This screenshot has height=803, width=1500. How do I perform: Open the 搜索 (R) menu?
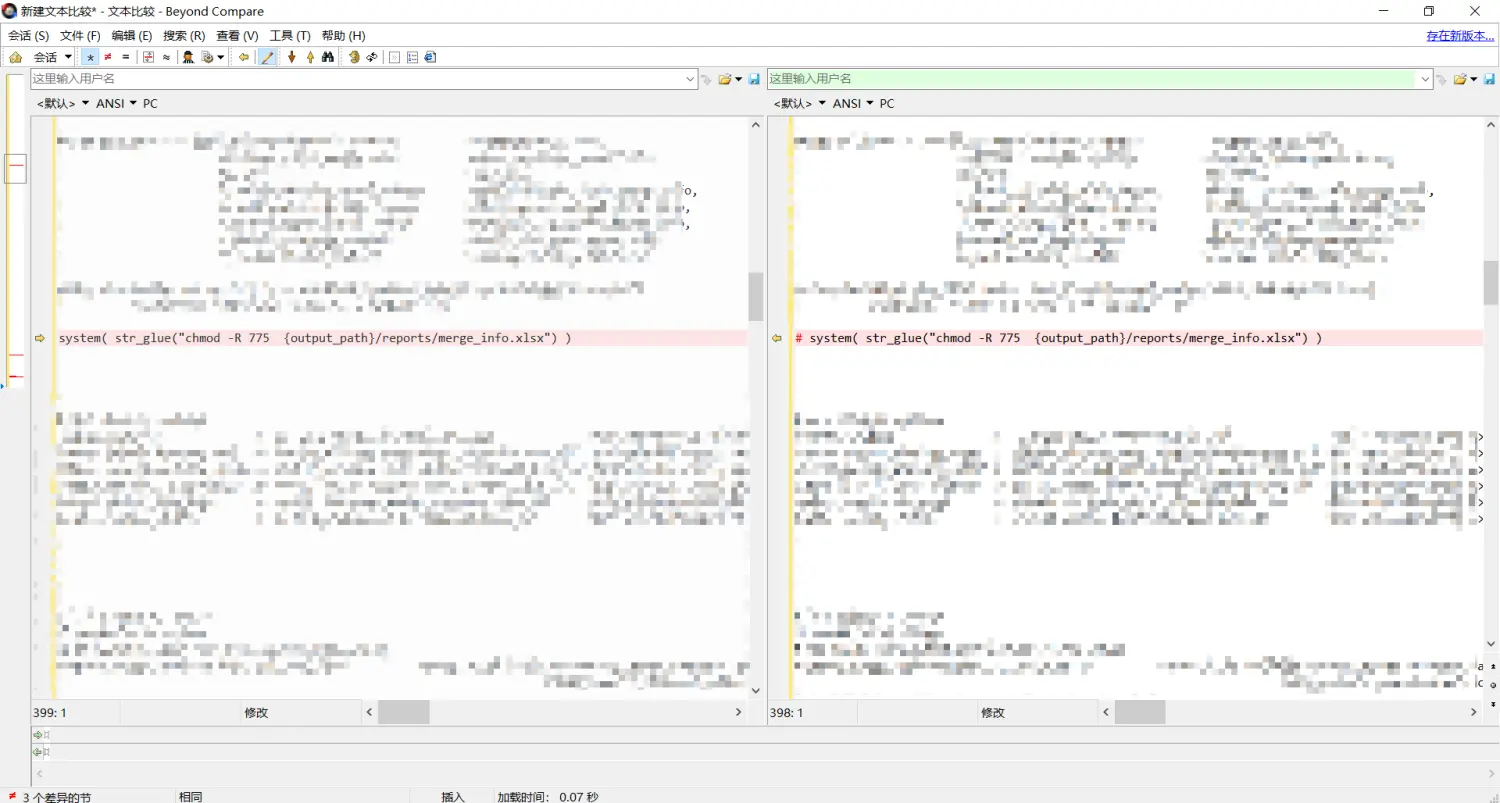pyautogui.click(x=184, y=36)
